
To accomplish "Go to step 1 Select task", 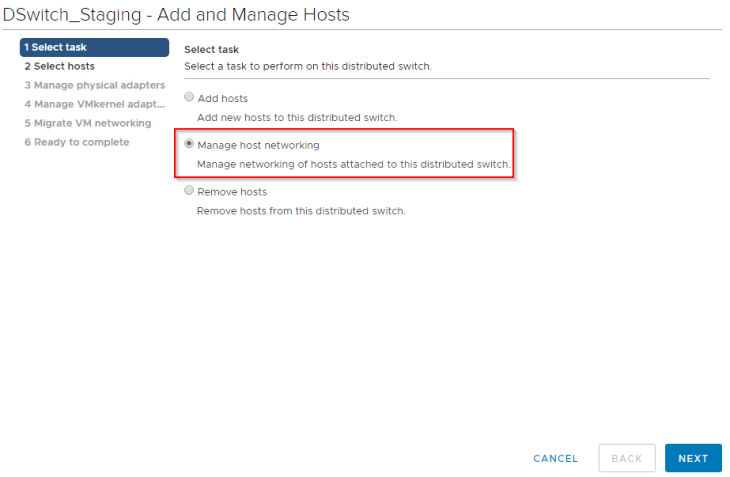I will pos(94,48).
